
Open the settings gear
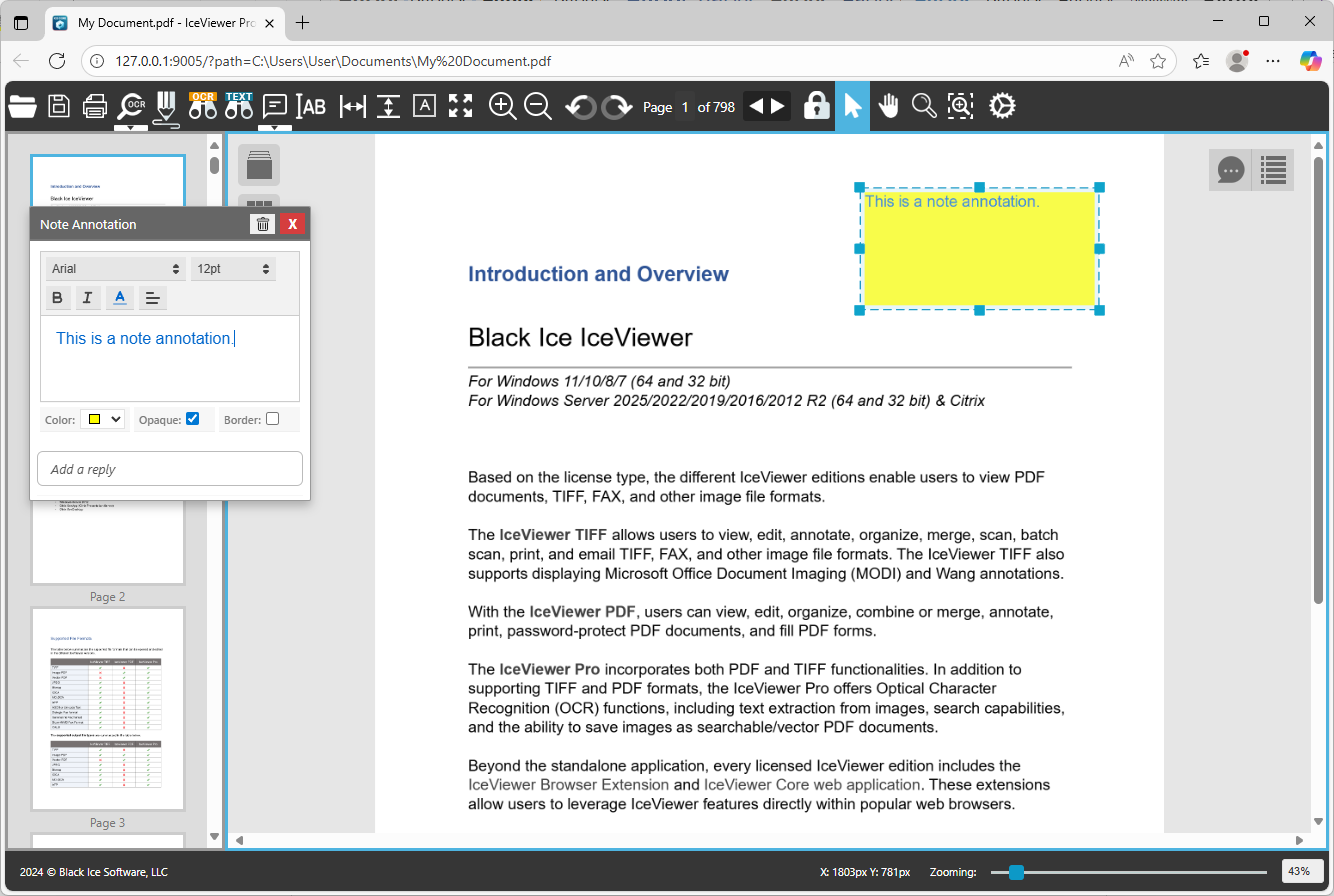pos(1002,106)
